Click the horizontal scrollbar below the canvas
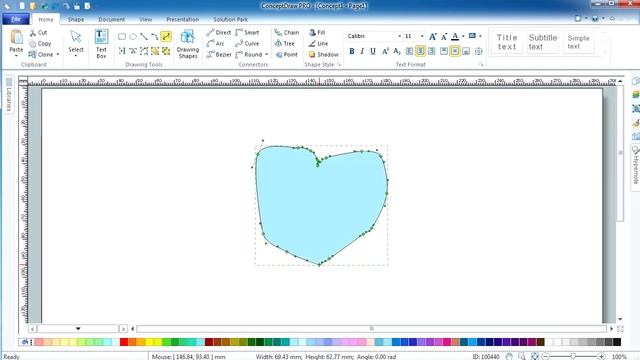The width and height of the screenshot is (640, 360). [x=371, y=329]
